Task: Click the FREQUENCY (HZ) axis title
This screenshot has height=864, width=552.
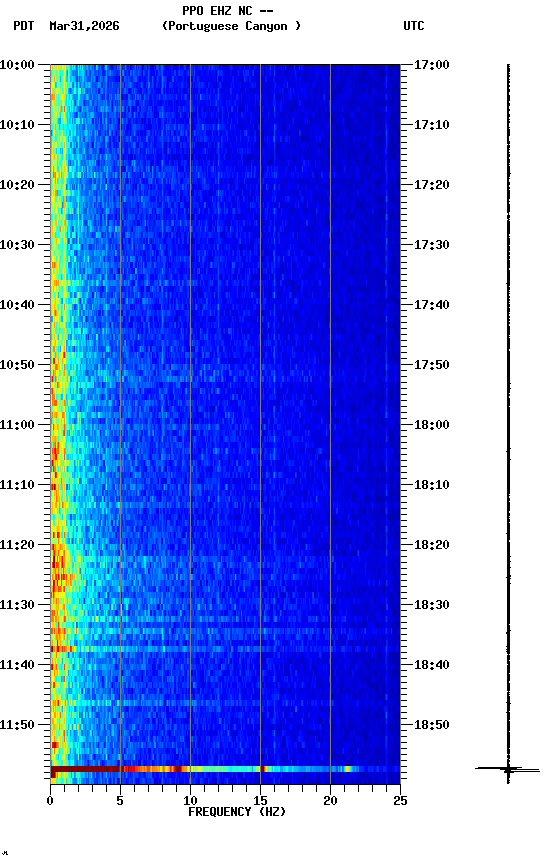Action: coord(237,812)
